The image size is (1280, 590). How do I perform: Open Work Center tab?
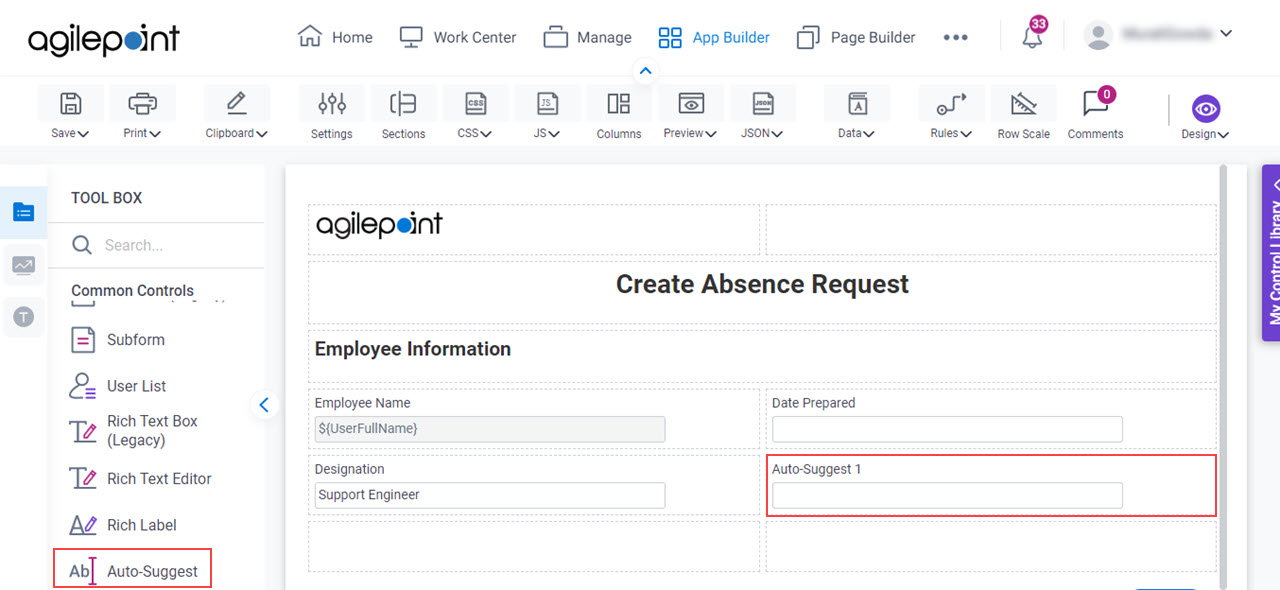click(458, 37)
